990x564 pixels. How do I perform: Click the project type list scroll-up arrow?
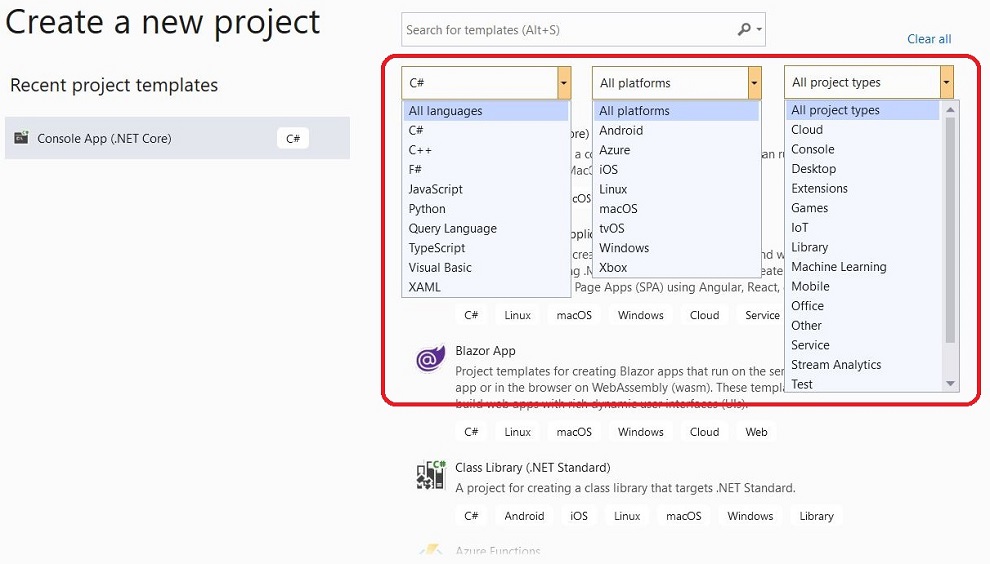point(950,109)
